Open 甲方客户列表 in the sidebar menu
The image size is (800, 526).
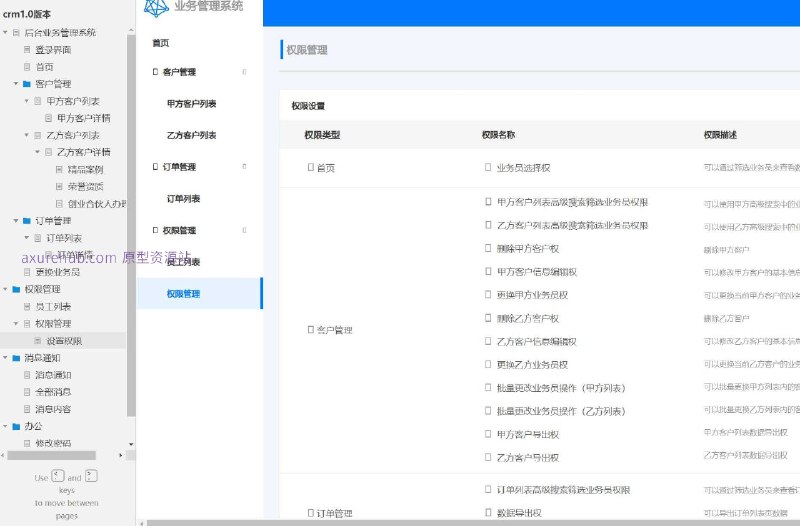[192, 104]
